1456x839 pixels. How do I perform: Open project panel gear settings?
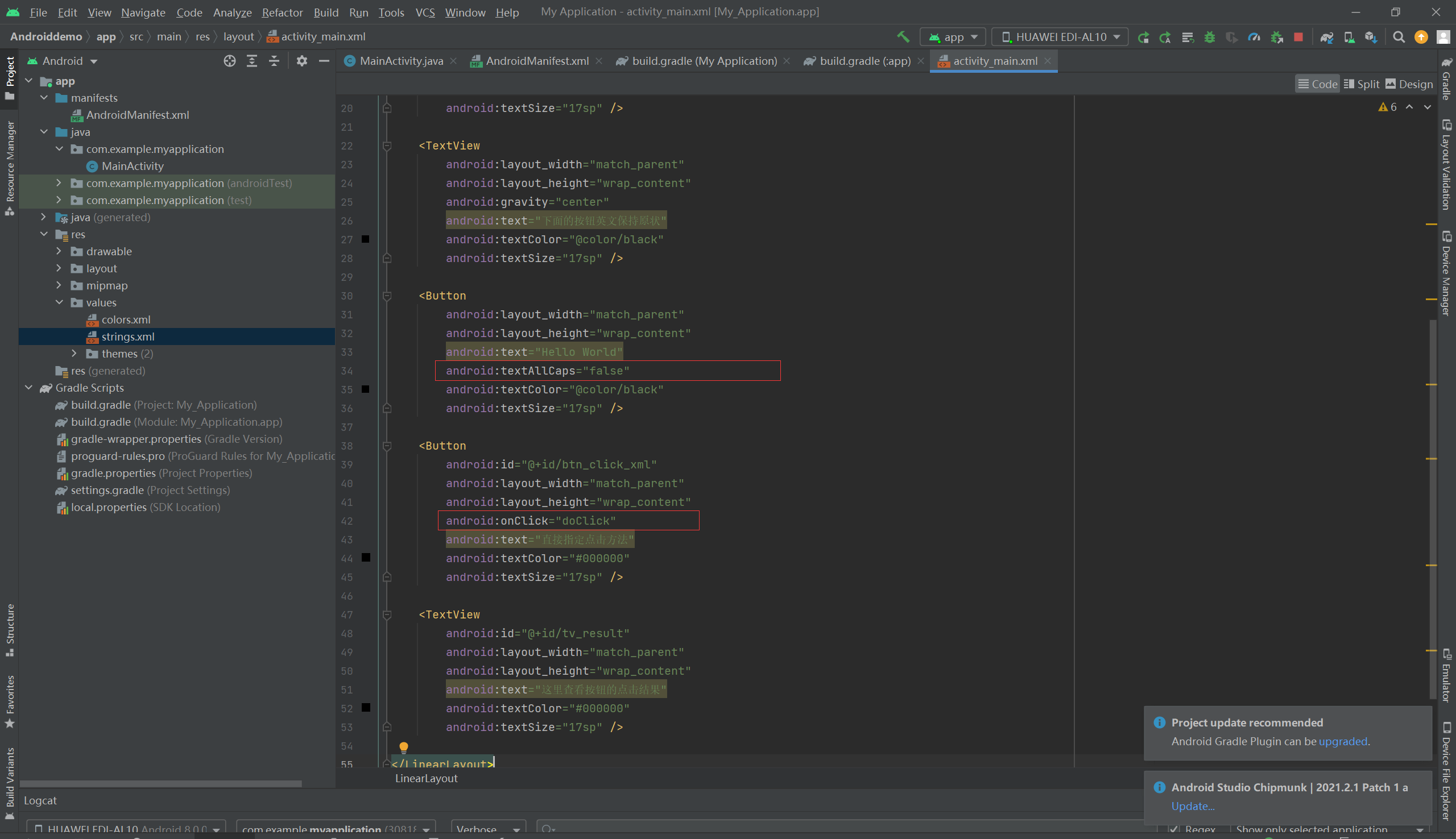301,60
